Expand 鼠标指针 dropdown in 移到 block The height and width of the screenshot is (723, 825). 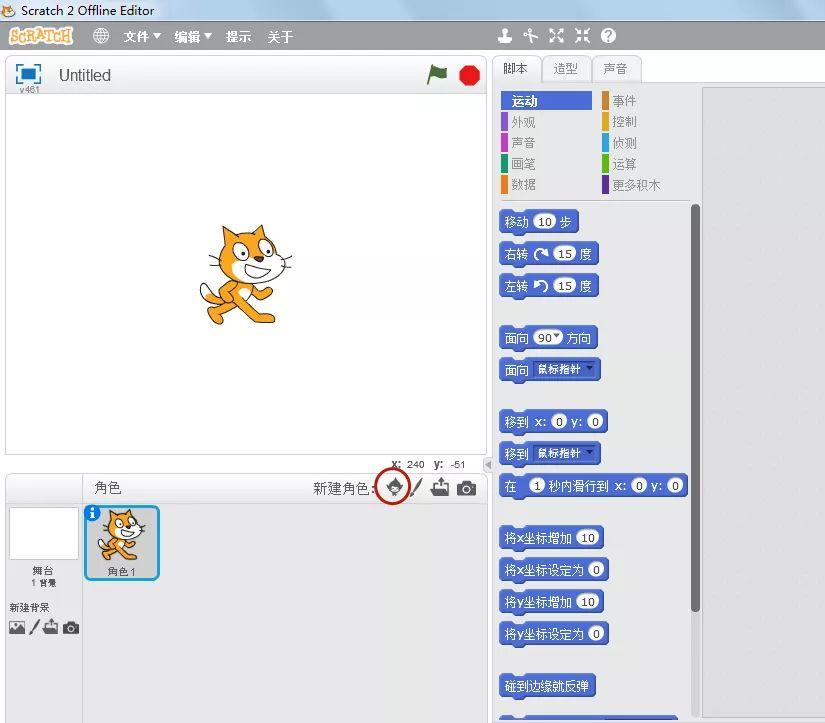[x=590, y=453]
